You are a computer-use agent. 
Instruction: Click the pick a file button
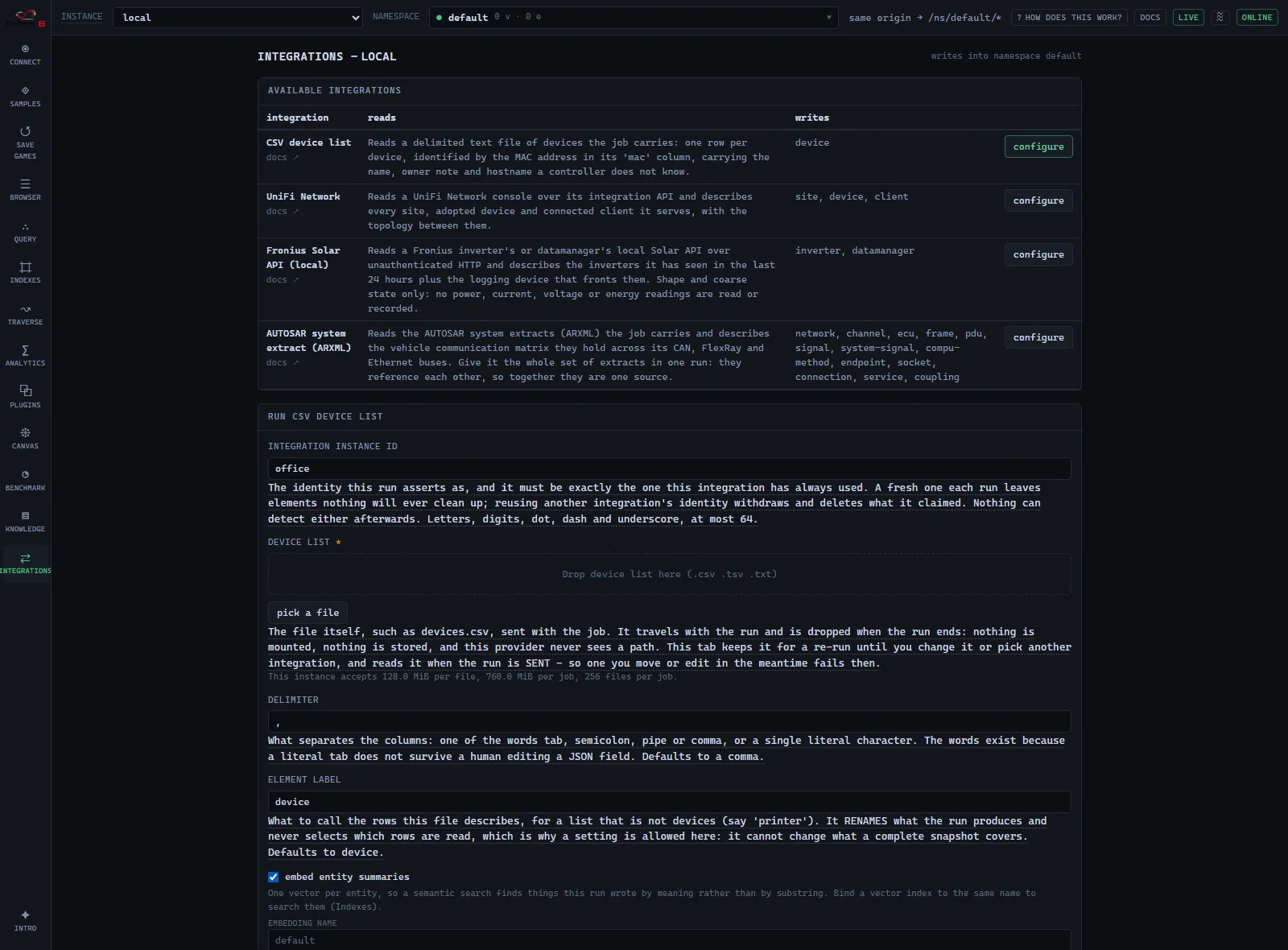point(308,613)
